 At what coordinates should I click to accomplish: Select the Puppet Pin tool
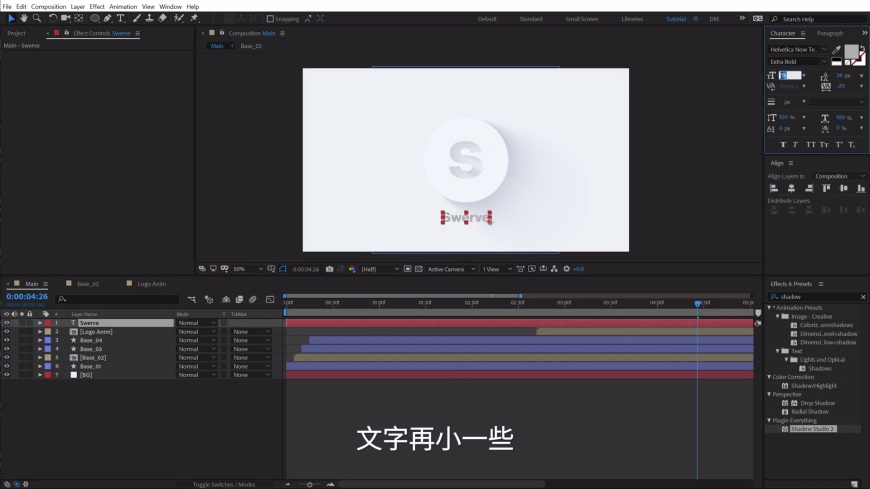tap(194, 18)
